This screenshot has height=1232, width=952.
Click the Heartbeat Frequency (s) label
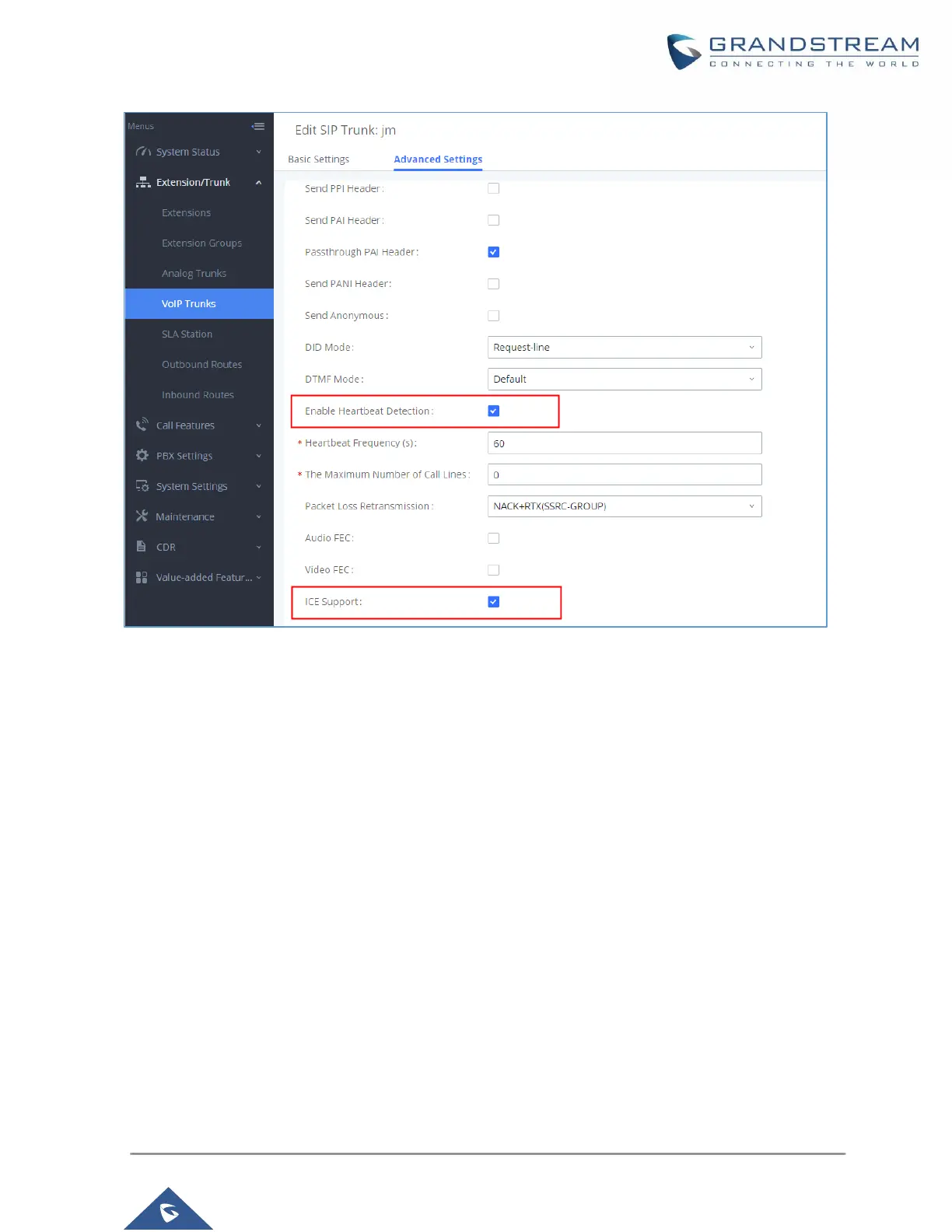(x=361, y=443)
